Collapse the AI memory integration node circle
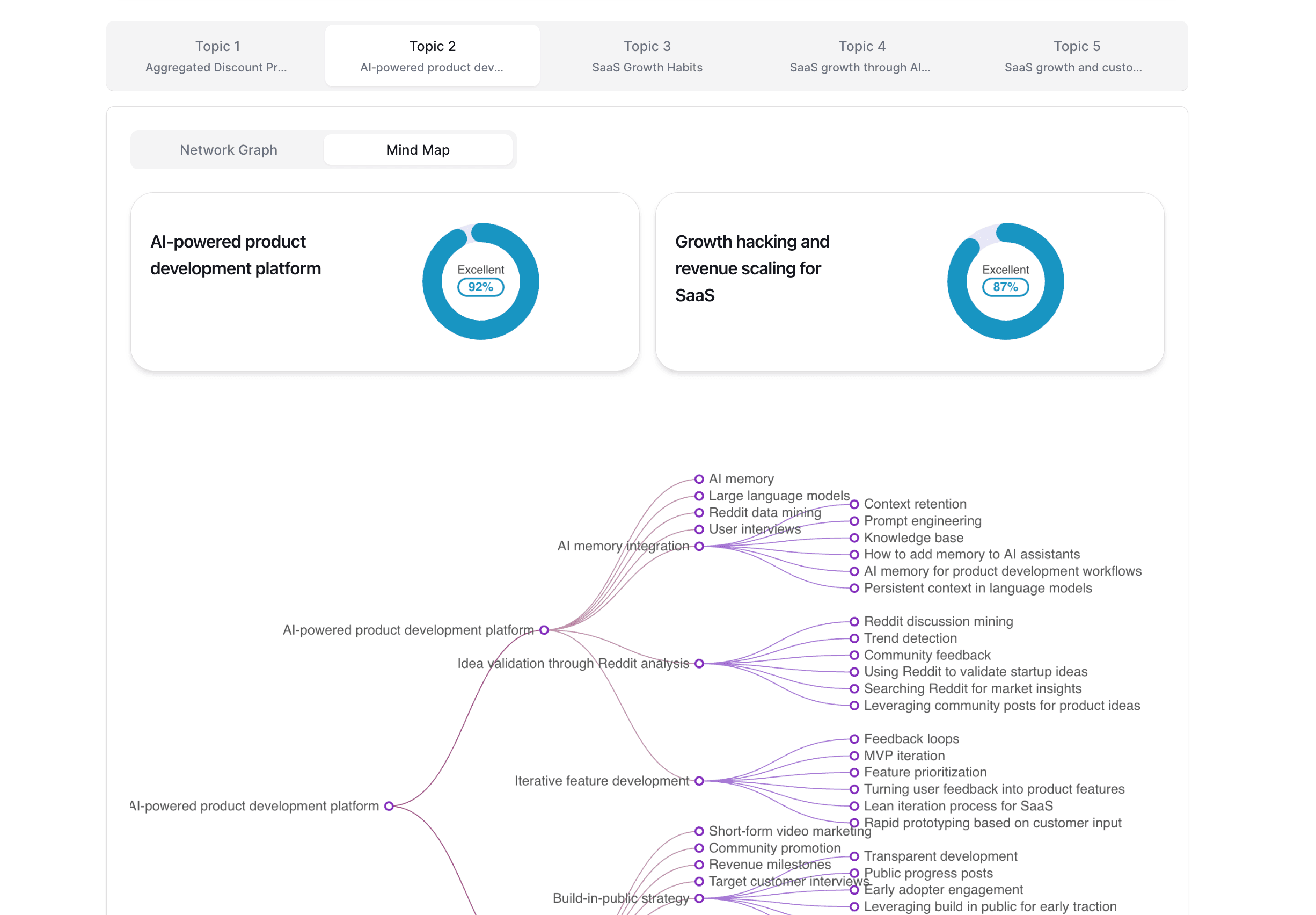This screenshot has height=915, width=1316. tap(698, 546)
